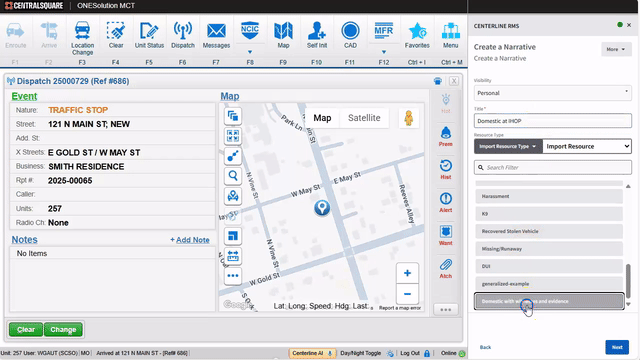Click the NCIC shield icon
This screenshot has height=360, width=640.
250,31
